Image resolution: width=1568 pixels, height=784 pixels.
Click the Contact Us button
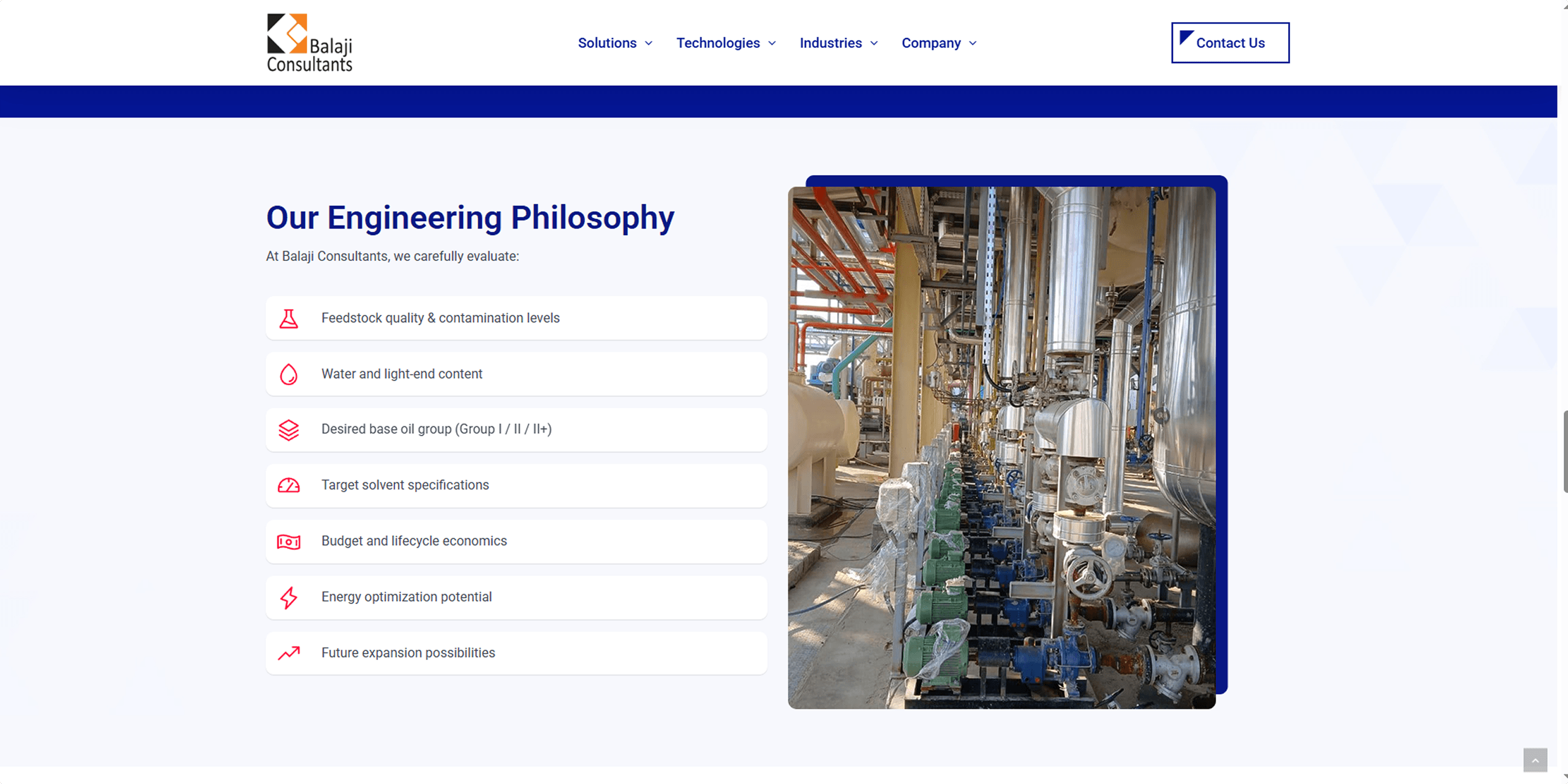[1230, 43]
